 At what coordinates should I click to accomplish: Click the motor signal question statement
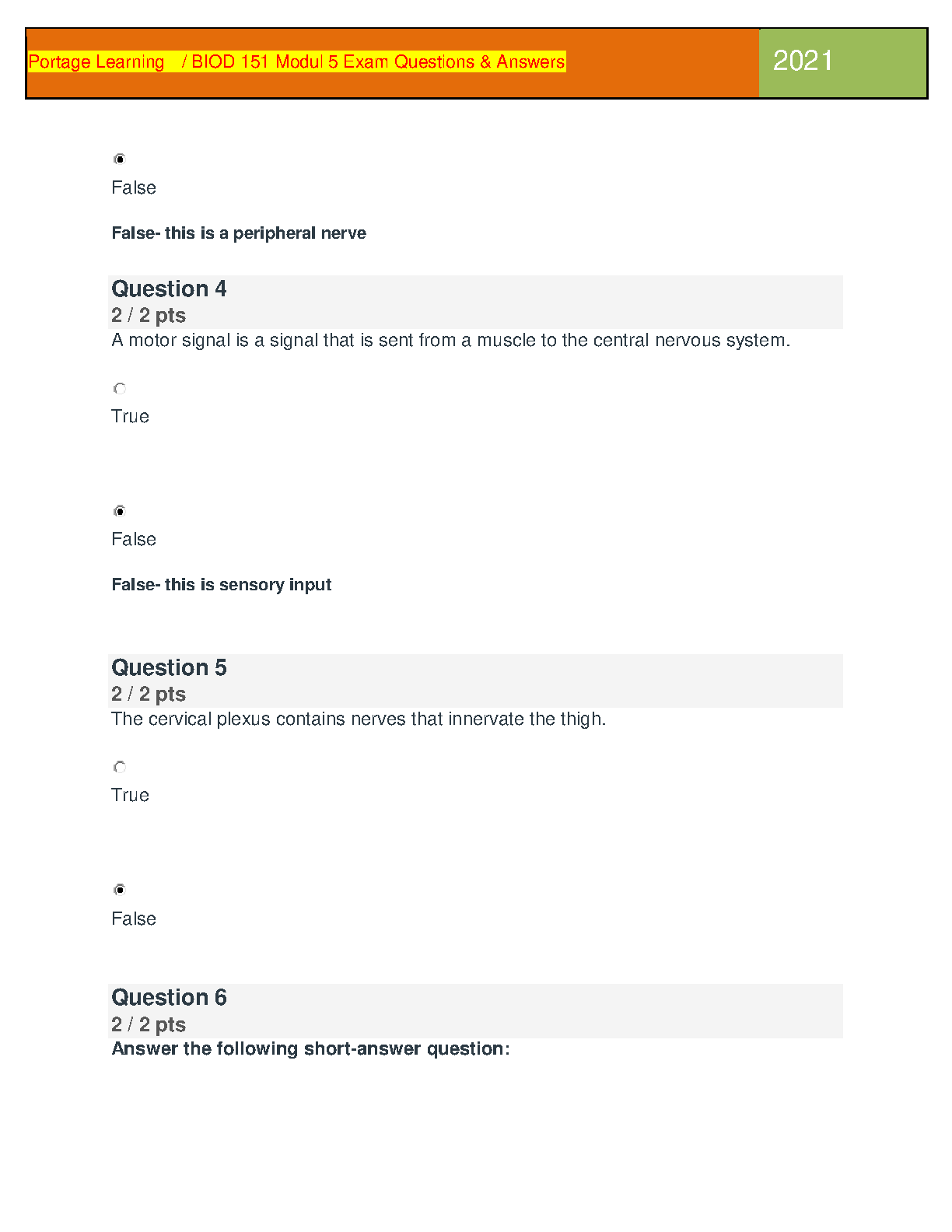coord(450,341)
